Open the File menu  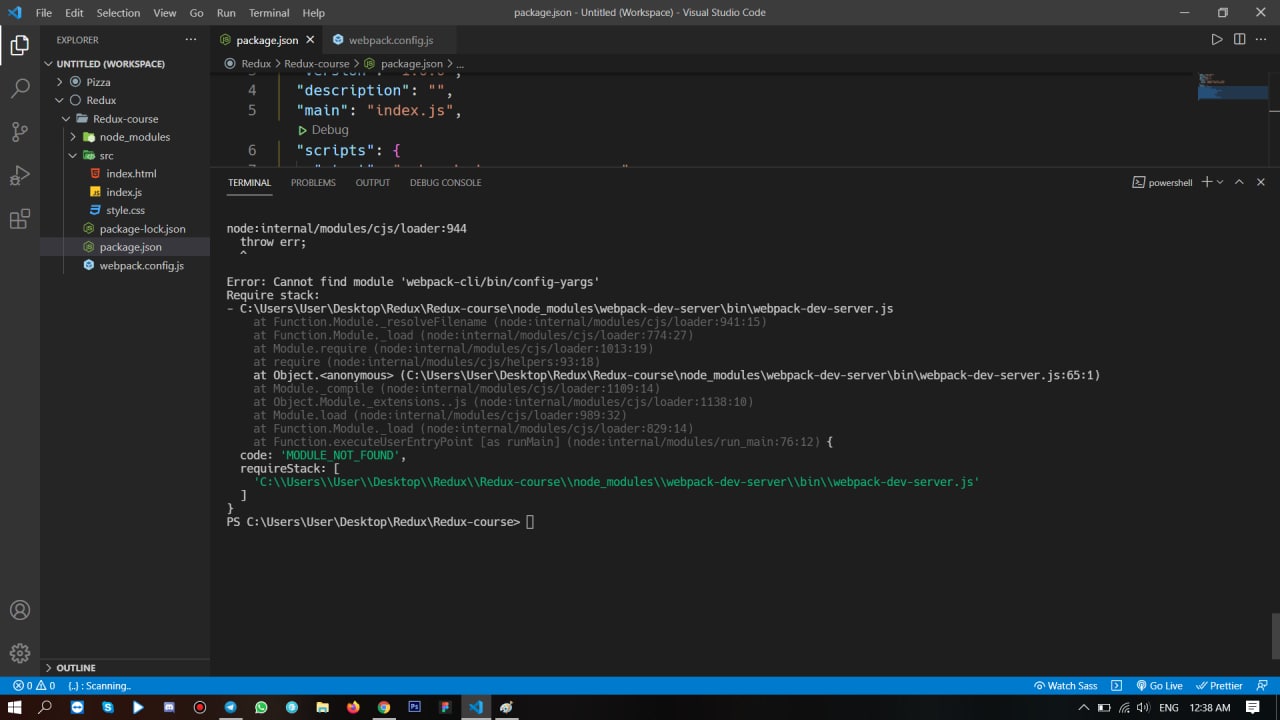point(44,13)
